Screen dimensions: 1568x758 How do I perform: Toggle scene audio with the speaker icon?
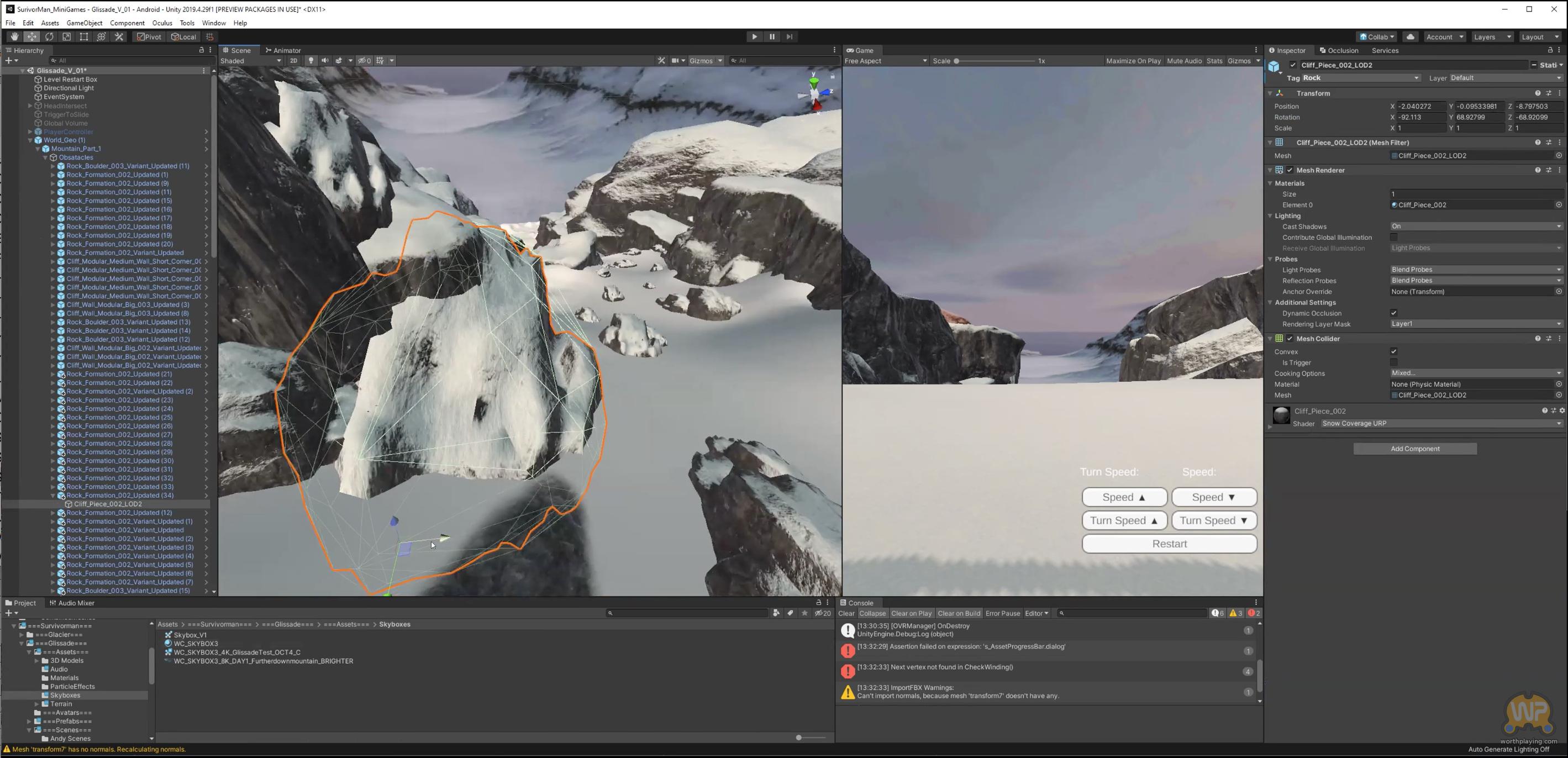tap(325, 60)
